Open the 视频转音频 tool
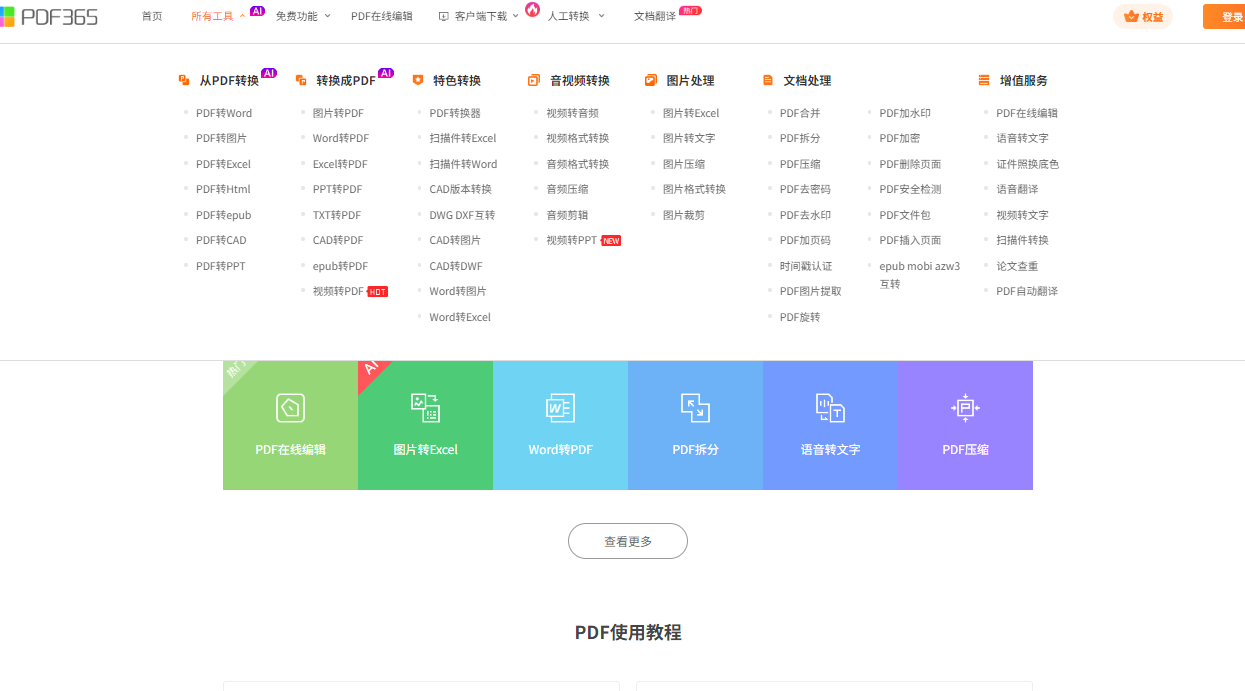Screen dimensions: 1245x691 click(572, 113)
